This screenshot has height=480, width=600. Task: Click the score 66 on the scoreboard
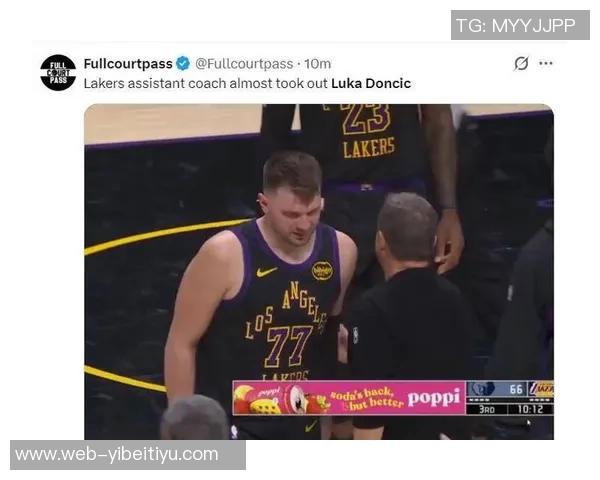pos(516,389)
